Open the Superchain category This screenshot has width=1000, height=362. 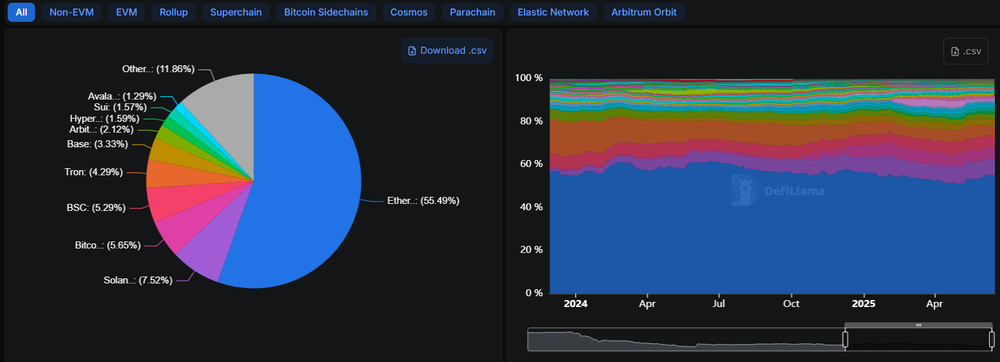point(236,12)
